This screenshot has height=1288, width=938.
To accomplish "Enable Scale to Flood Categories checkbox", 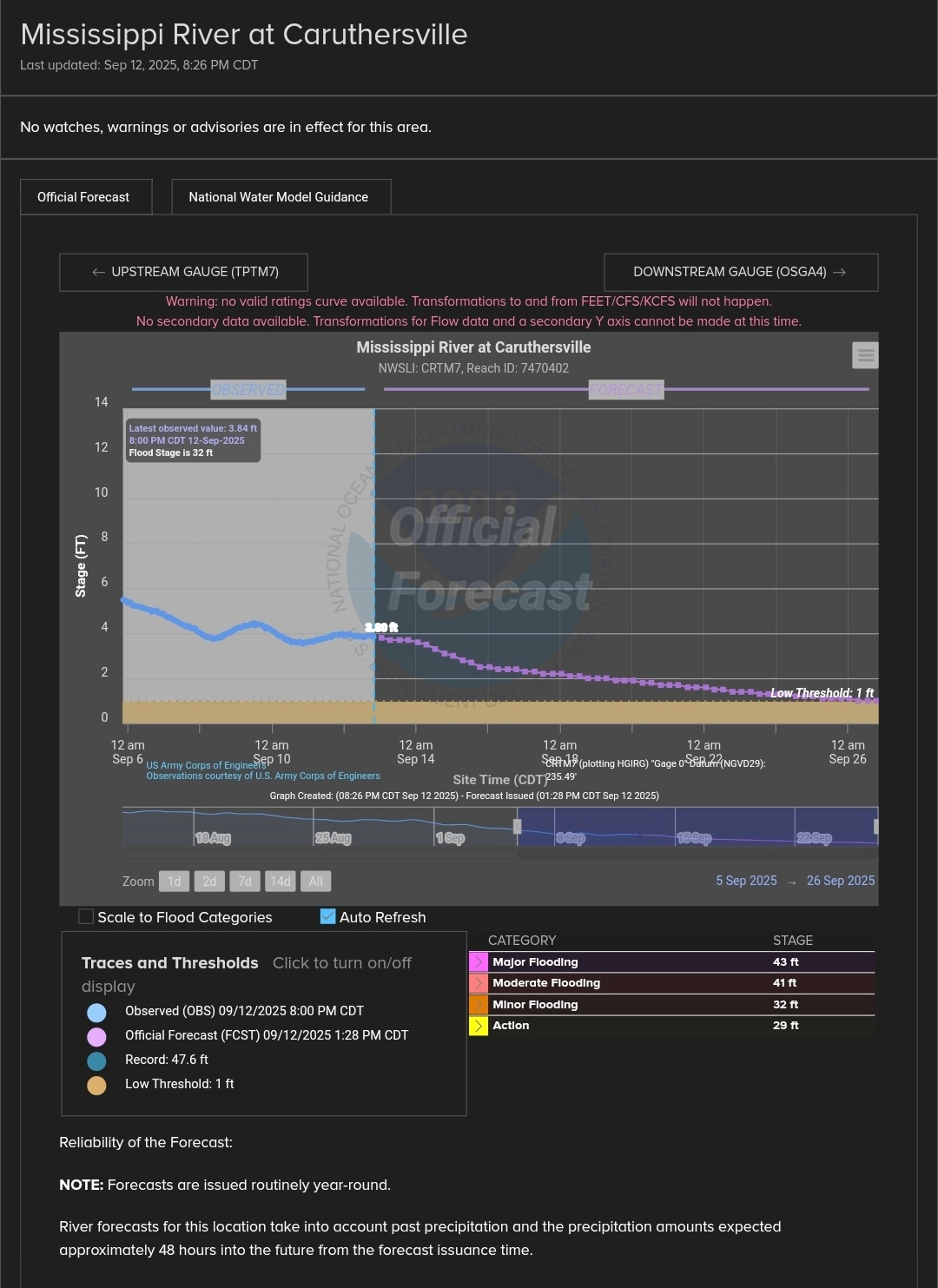I will point(86,916).
